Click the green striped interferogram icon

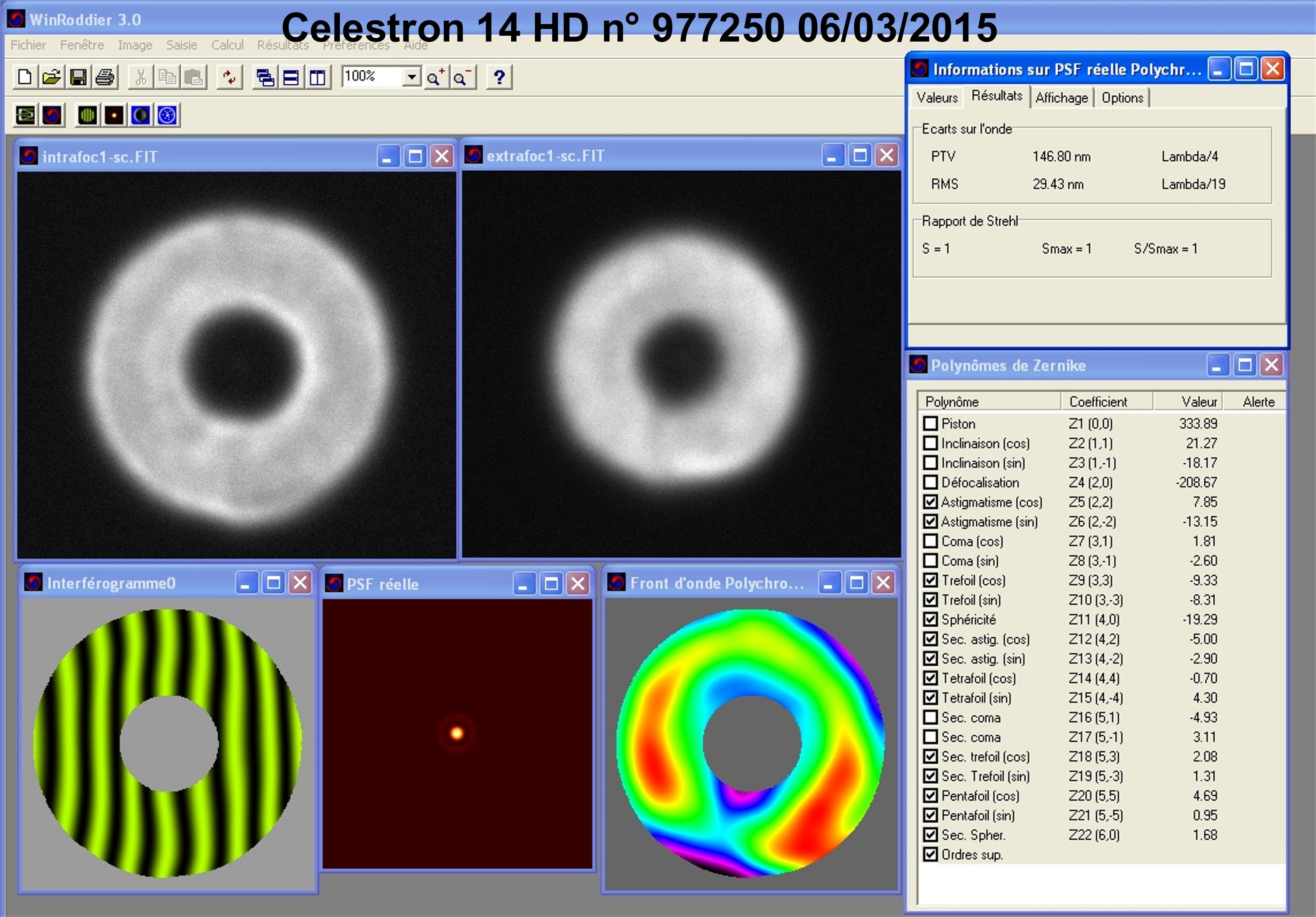coord(87,115)
